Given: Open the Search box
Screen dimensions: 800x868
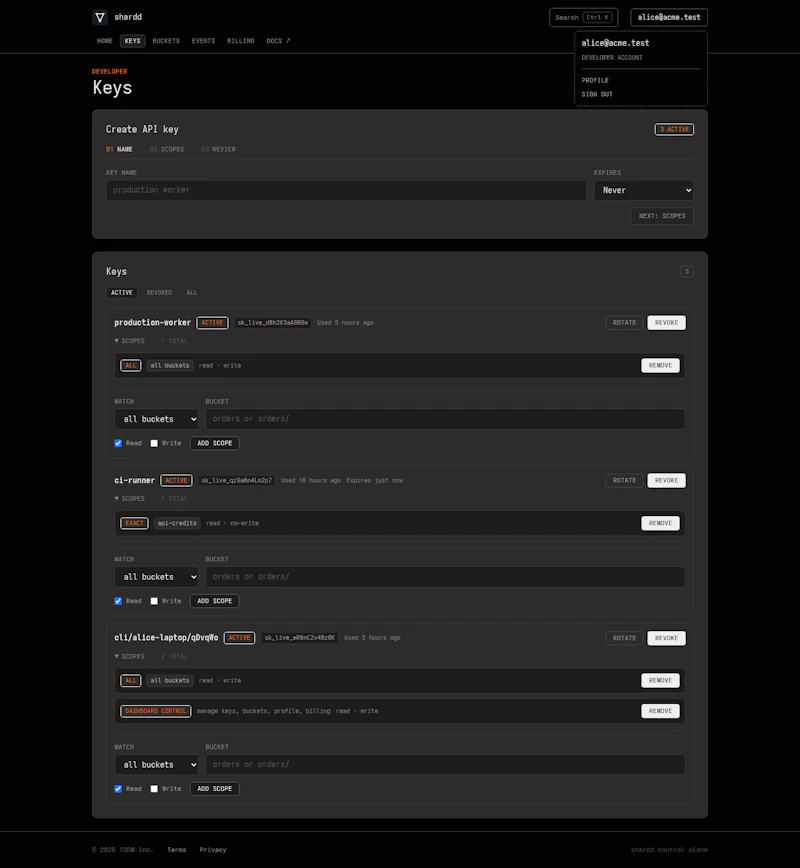Looking at the screenshot, I should click(x=584, y=17).
